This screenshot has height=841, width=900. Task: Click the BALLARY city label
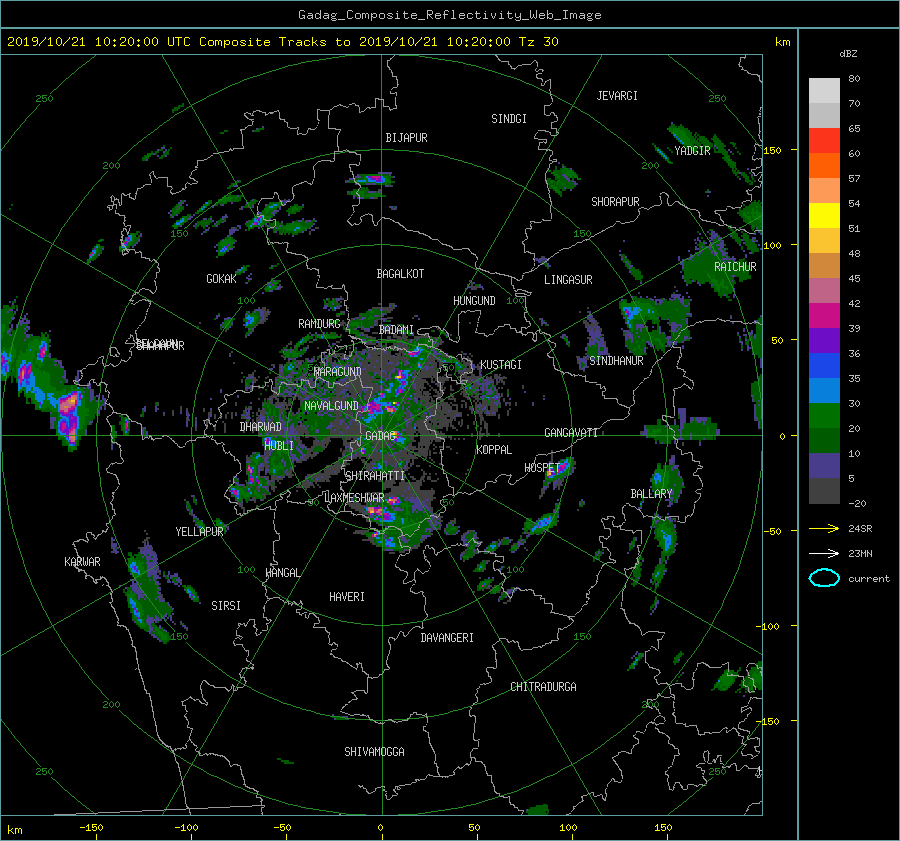651,494
